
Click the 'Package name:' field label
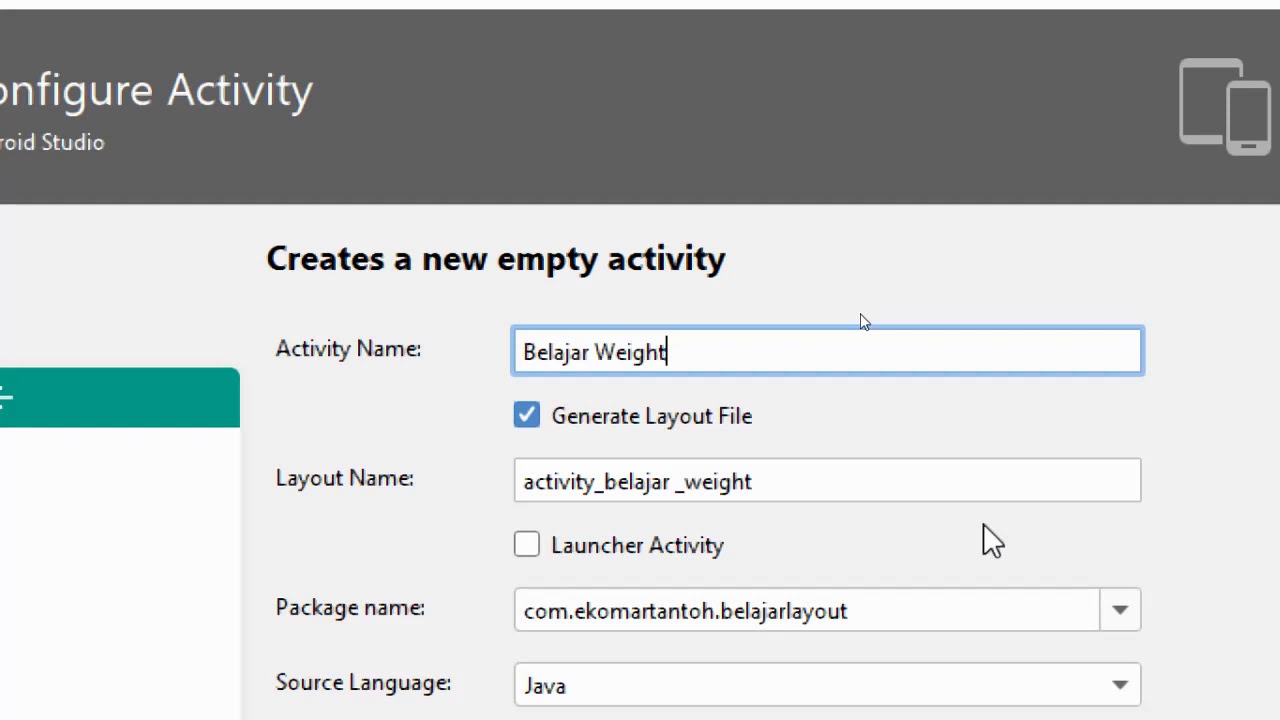pyautogui.click(x=350, y=608)
